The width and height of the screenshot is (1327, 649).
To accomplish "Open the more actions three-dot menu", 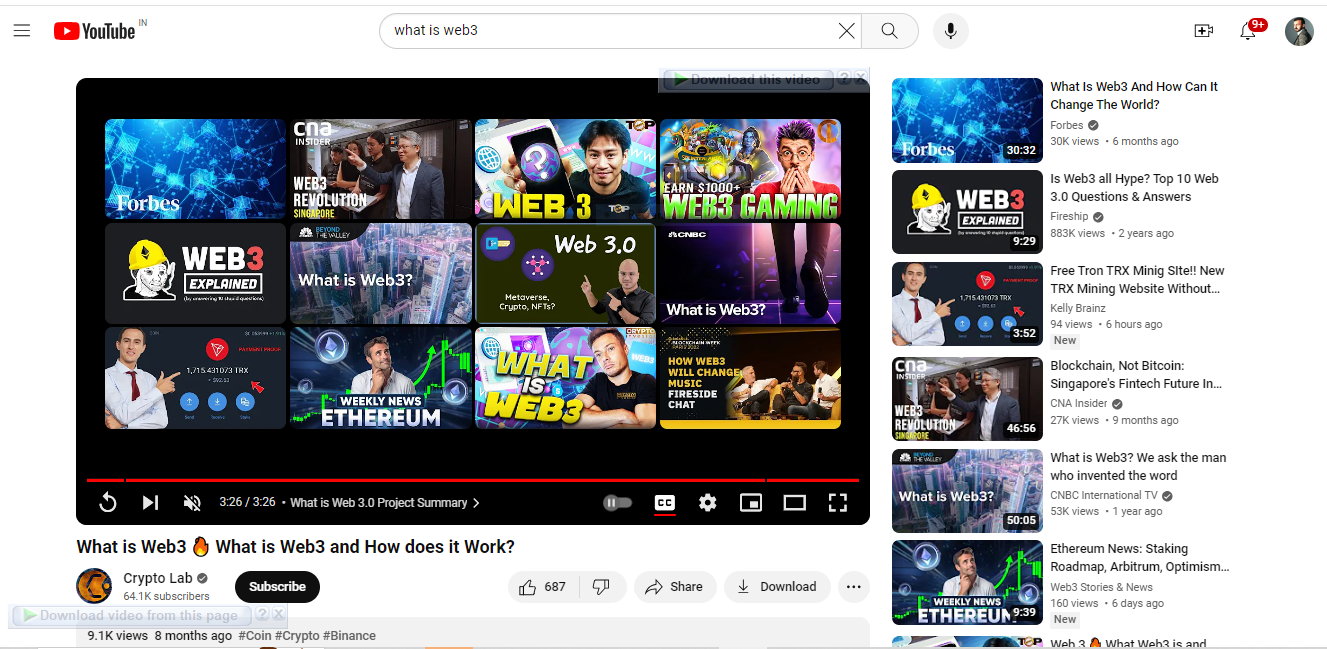I will coord(853,587).
